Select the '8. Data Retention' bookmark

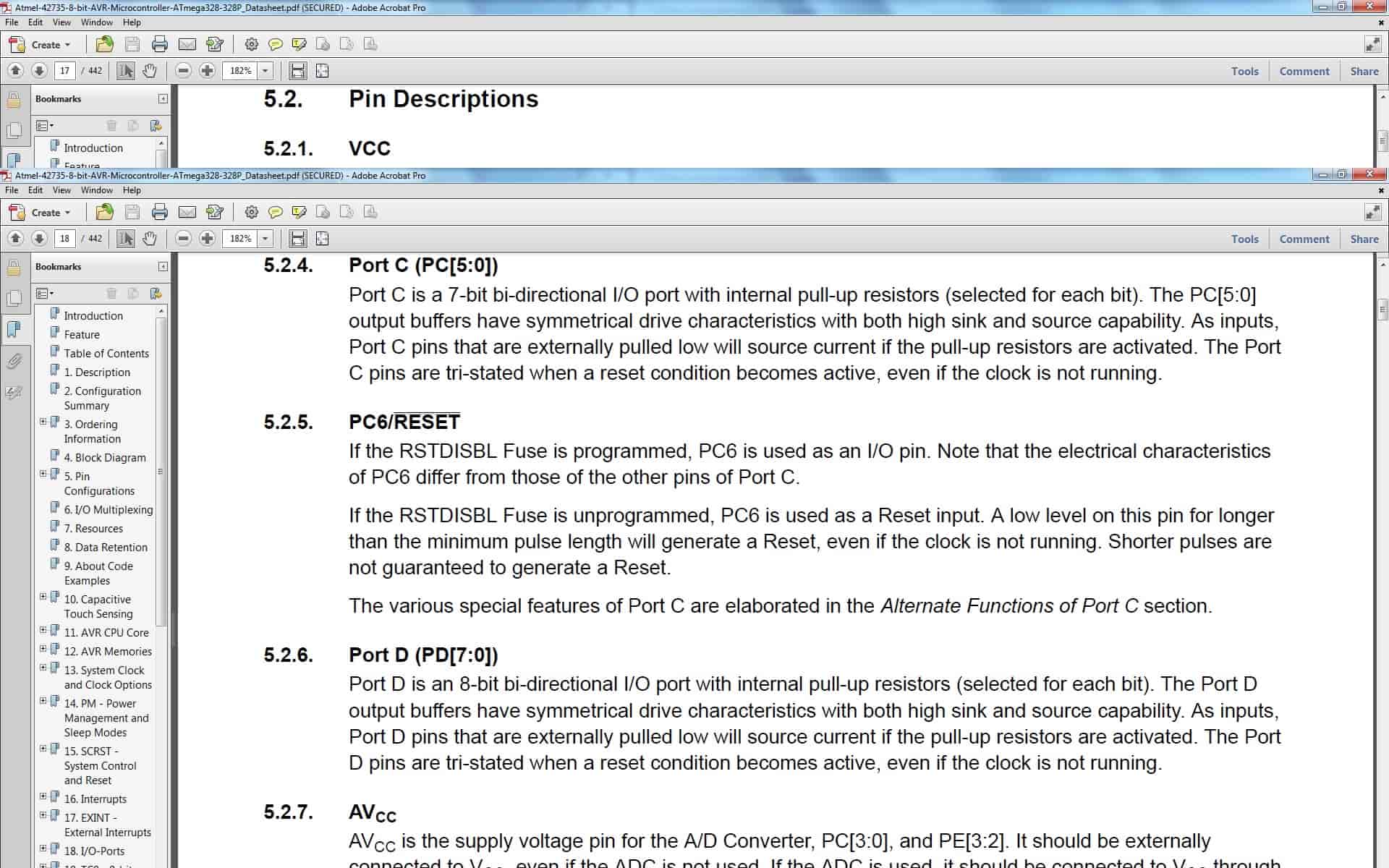[106, 547]
